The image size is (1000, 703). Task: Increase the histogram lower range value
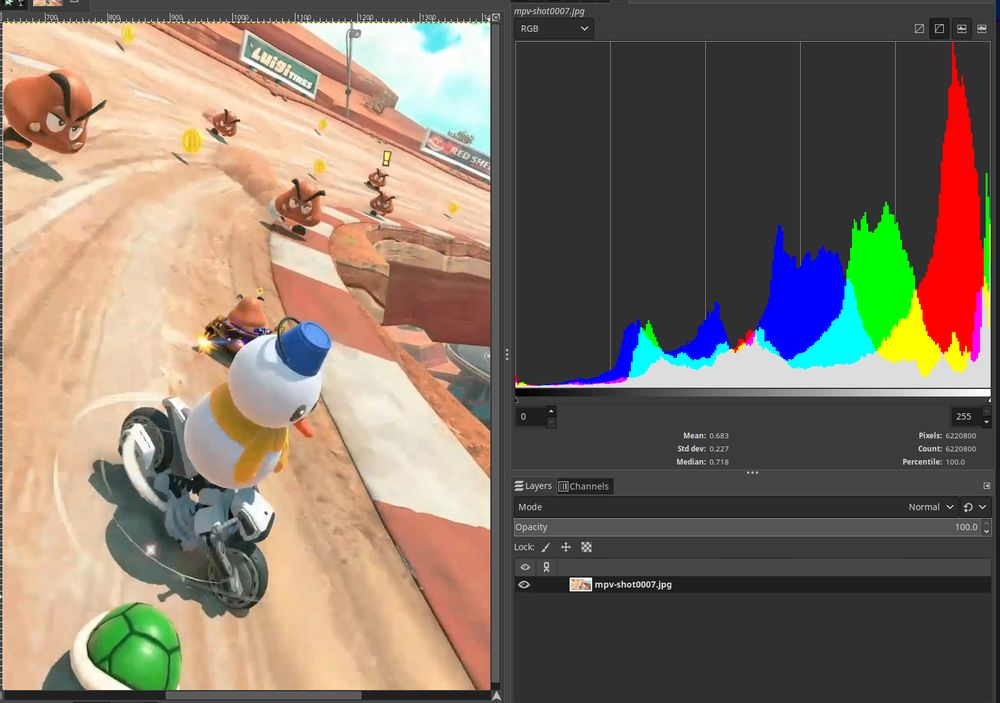coord(551,411)
